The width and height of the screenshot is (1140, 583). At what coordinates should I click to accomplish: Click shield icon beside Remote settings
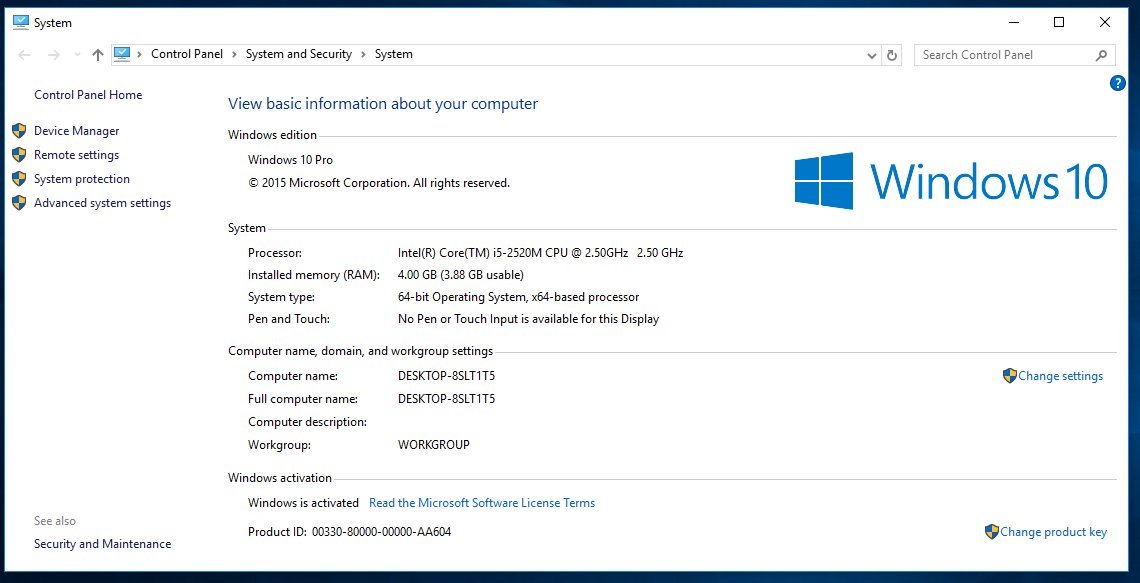20,155
